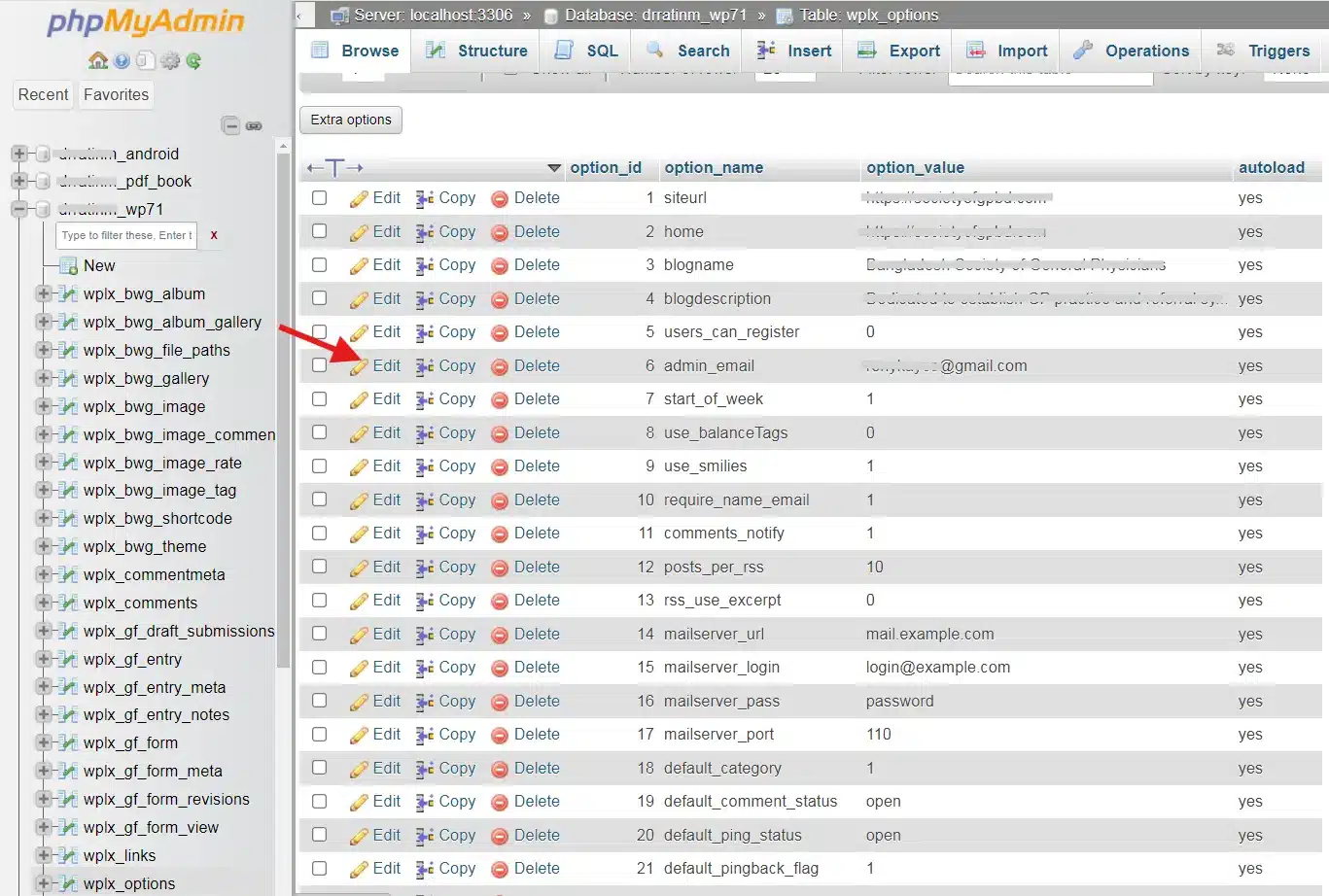1329x896 pixels.
Task: Open phpMyAdmin settings via the gear icon
Action: (170, 61)
